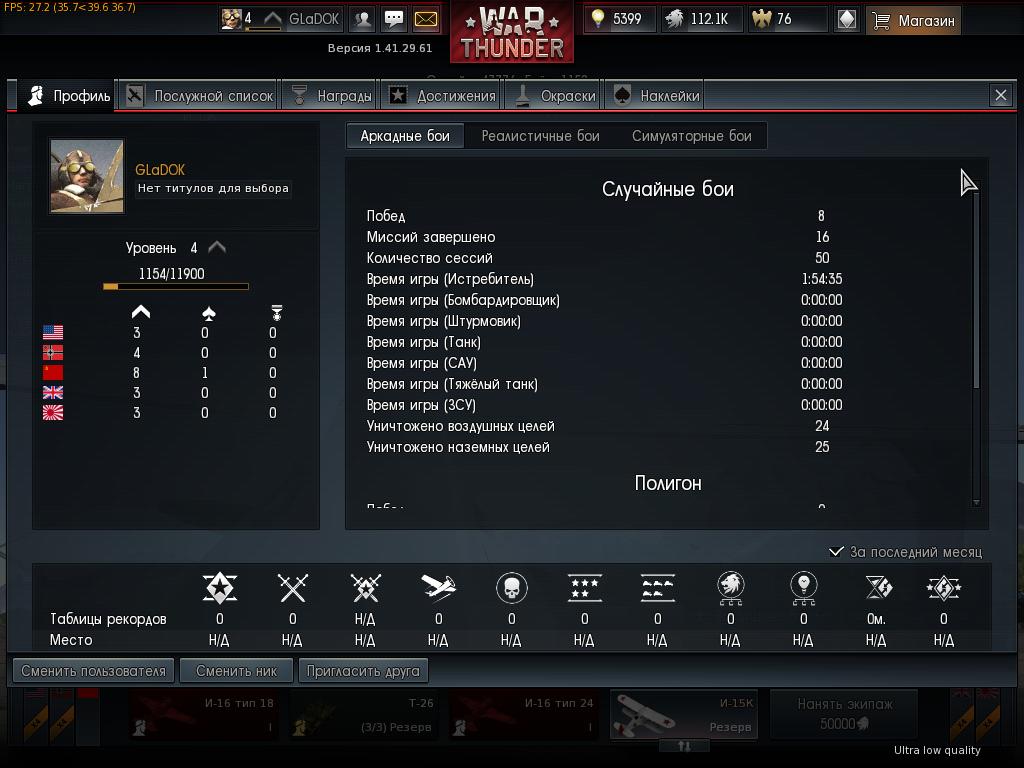Image resolution: width=1024 pixels, height=768 pixels.
Task: Expand the level chevron next to Уровень 4
Action: 217,248
